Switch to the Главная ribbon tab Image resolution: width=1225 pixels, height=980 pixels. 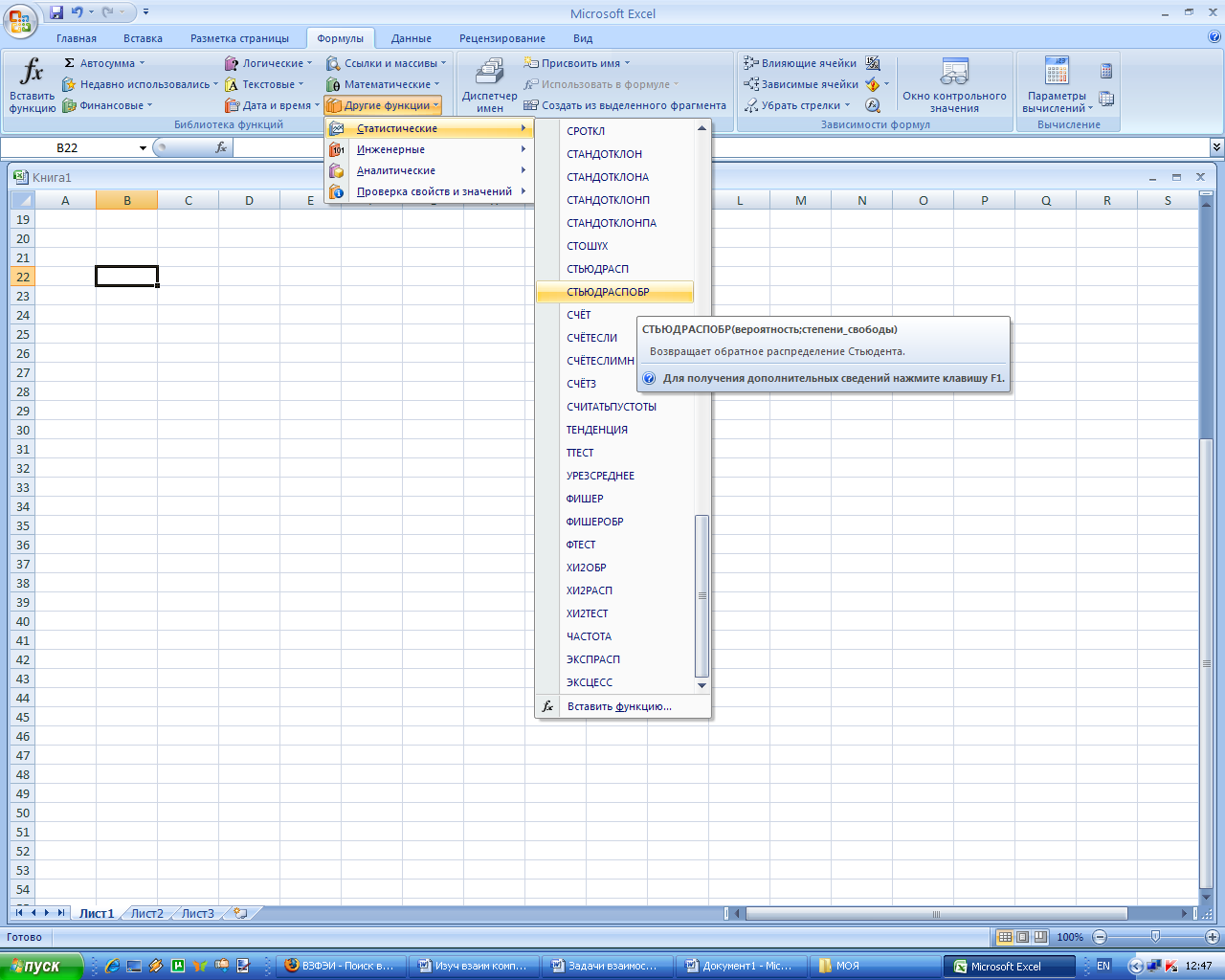click(77, 38)
